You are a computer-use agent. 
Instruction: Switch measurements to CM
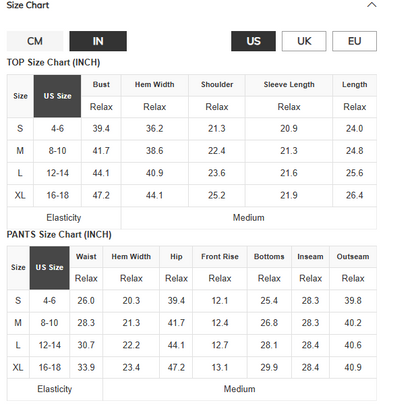tap(35, 41)
